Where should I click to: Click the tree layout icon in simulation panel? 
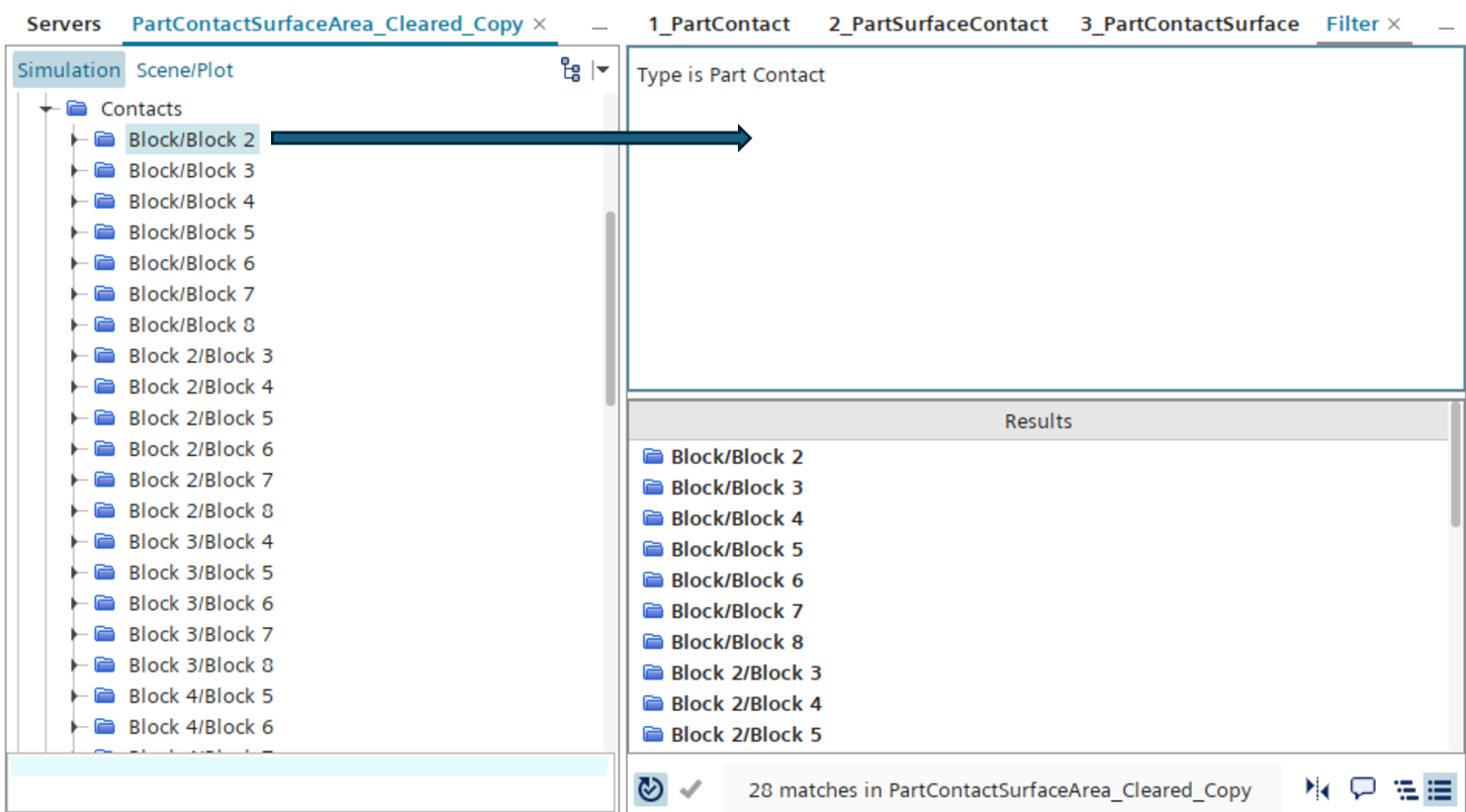click(571, 69)
